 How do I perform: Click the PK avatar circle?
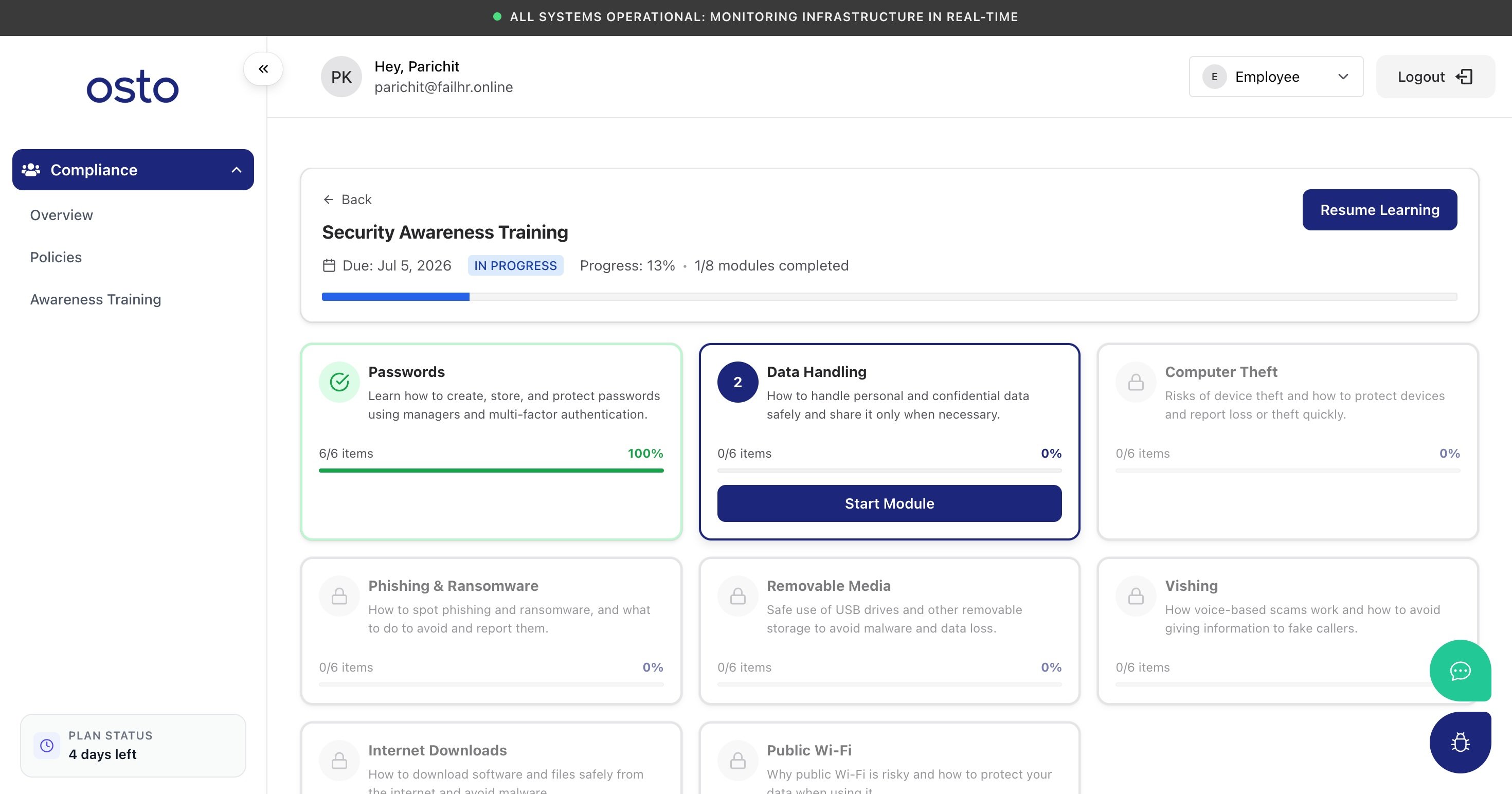point(341,77)
